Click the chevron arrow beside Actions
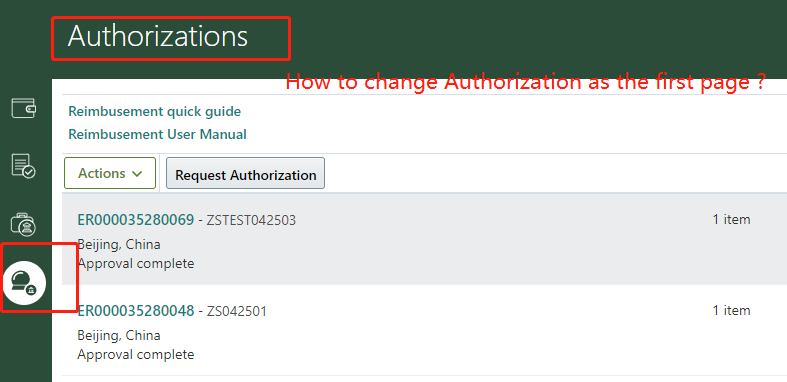The width and height of the screenshot is (787, 382). (137, 174)
